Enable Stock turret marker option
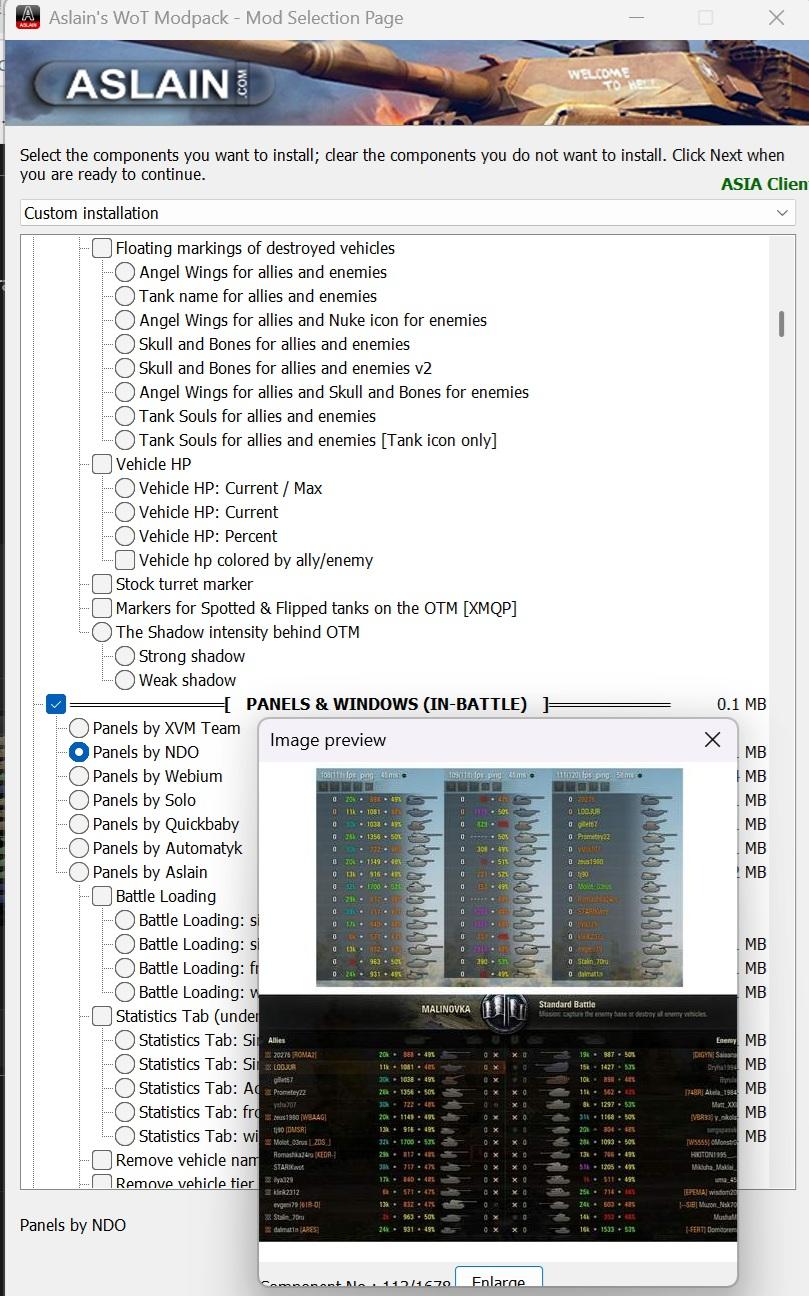This screenshot has height=1296, width=809. point(102,584)
